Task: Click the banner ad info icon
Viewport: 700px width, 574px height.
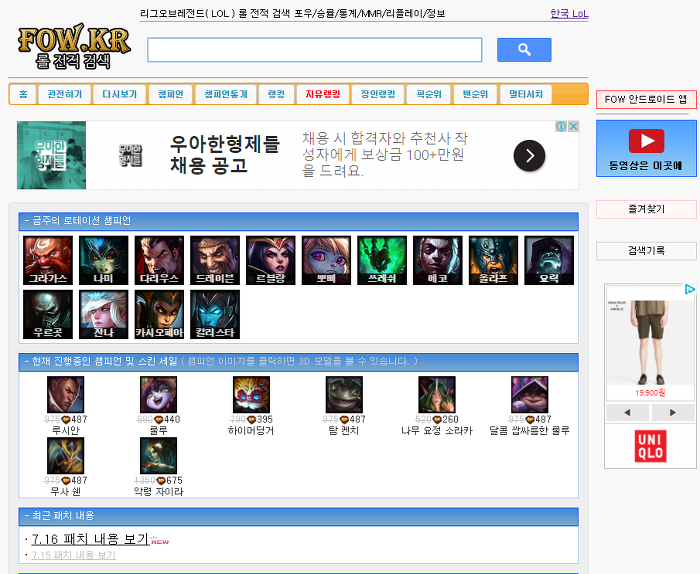Action: [x=561, y=126]
